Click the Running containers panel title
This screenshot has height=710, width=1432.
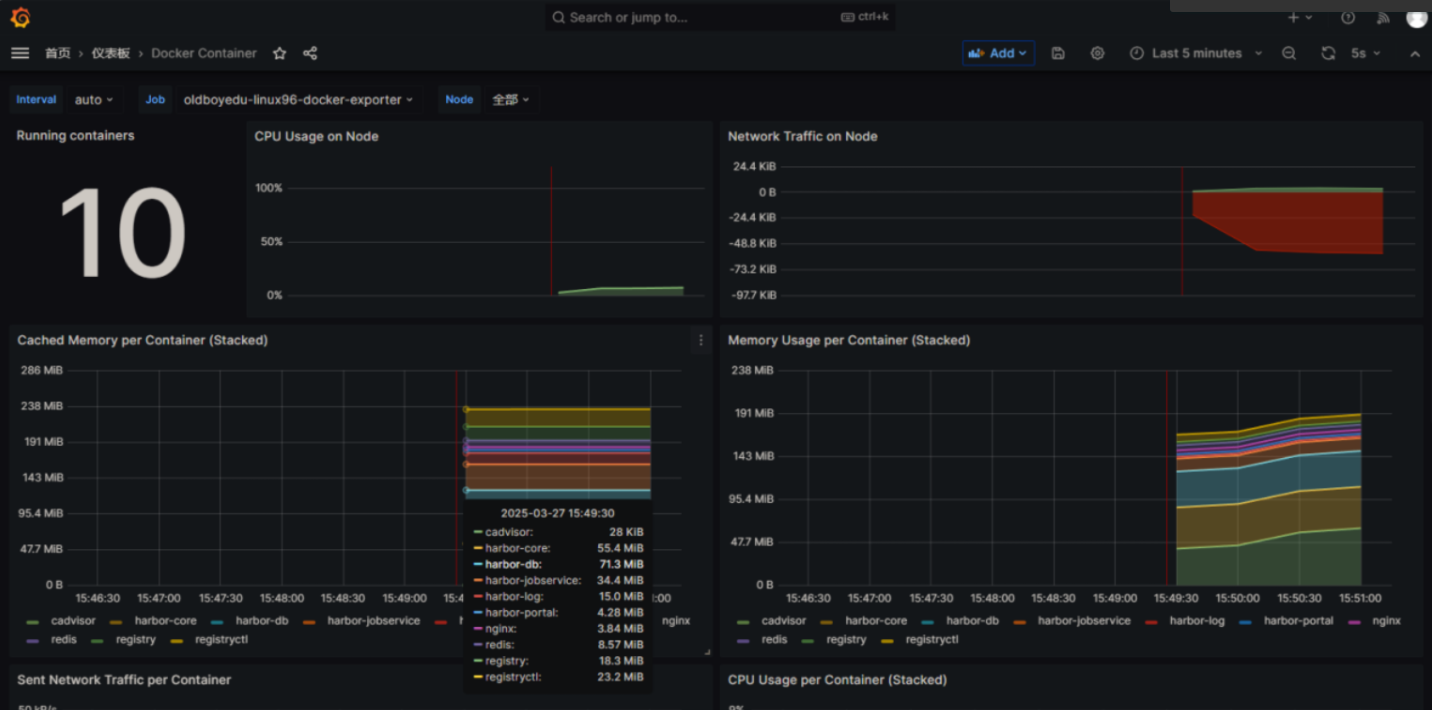tap(75, 135)
